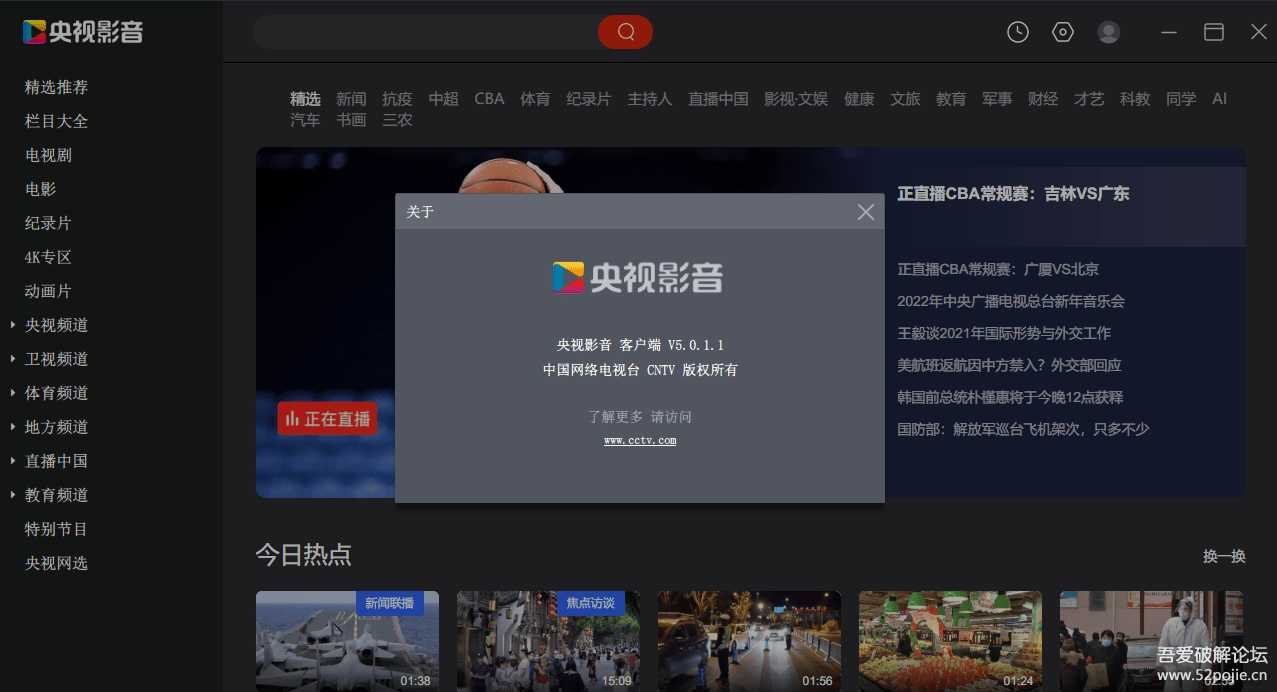Switch to the 文旅 tab

click(x=905, y=99)
